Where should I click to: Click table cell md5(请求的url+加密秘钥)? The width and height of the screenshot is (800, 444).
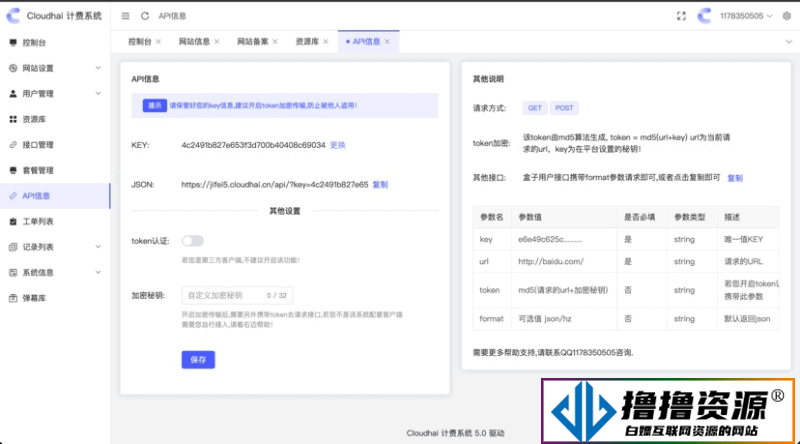pyautogui.click(x=563, y=290)
